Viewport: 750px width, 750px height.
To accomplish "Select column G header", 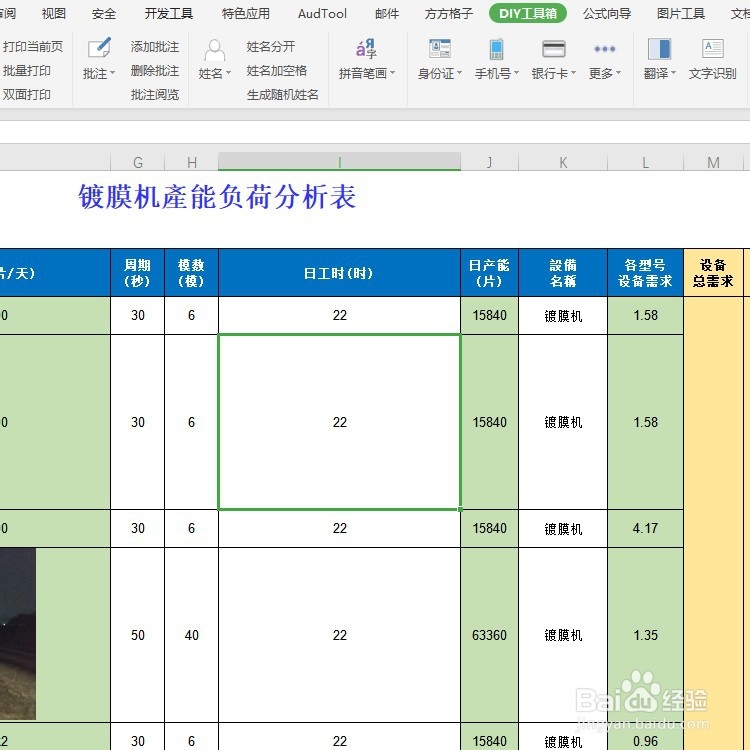I will point(138,162).
